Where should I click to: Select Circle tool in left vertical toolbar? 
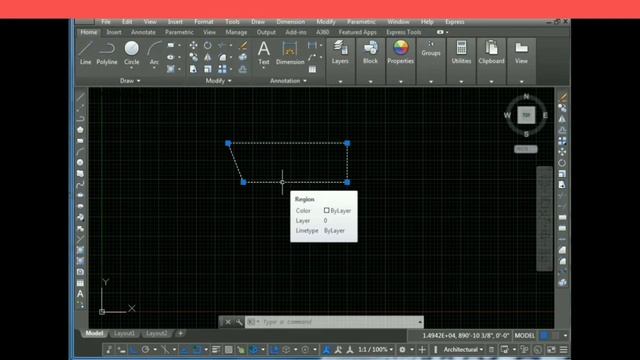coord(80,162)
